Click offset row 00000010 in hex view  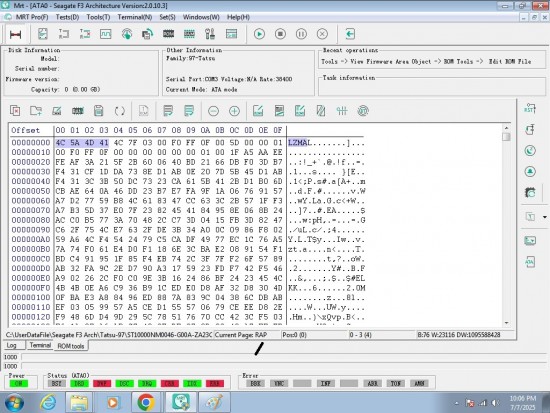click(x=31, y=152)
